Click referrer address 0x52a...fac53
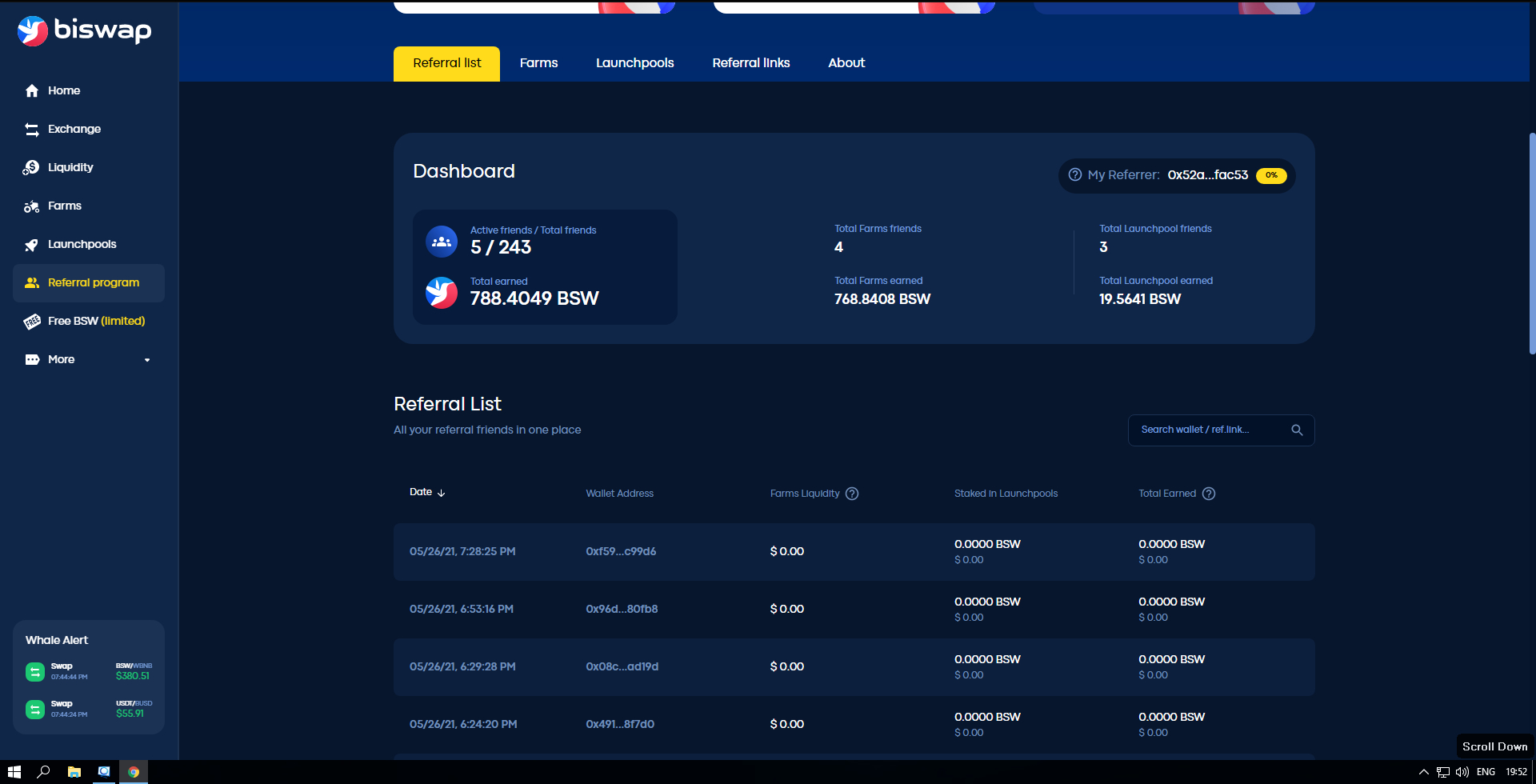Screen dimensions: 1536x784 click(x=1207, y=175)
